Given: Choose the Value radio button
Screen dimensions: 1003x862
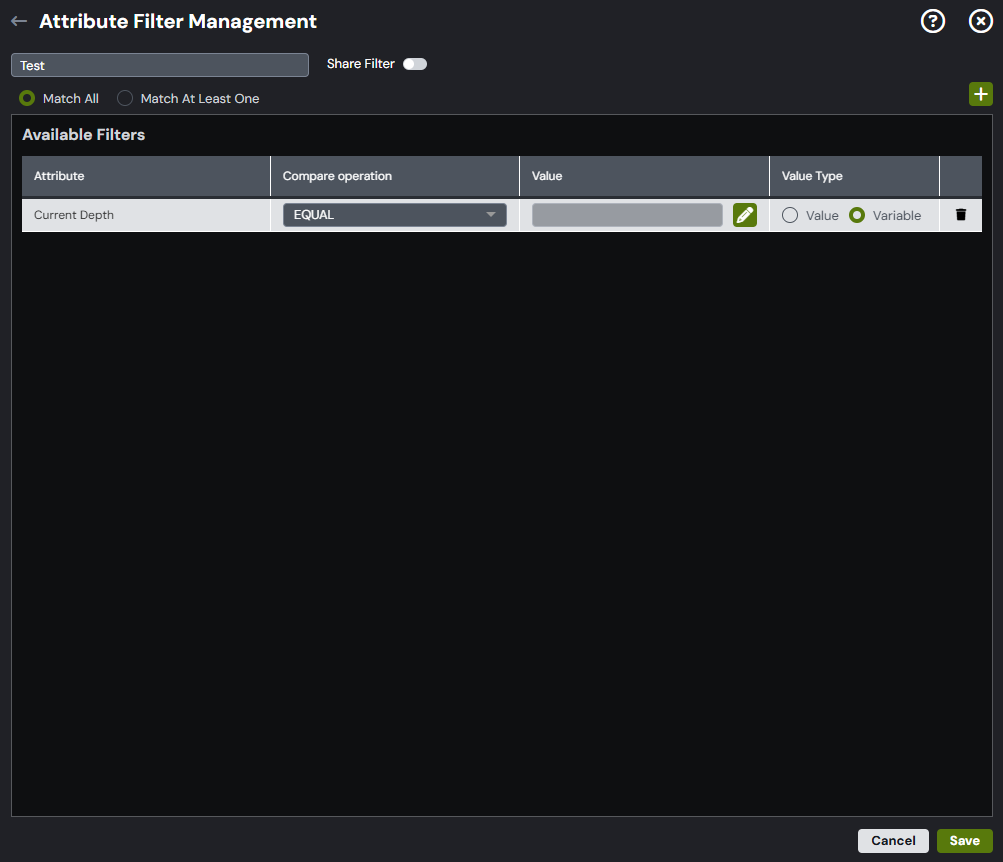Looking at the screenshot, I should click(x=790, y=216).
